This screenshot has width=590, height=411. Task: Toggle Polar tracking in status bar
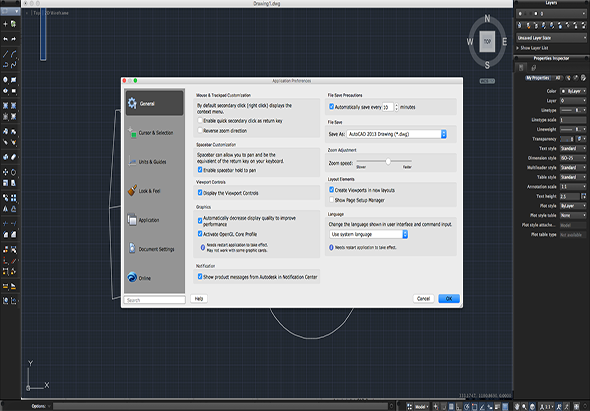(467, 406)
